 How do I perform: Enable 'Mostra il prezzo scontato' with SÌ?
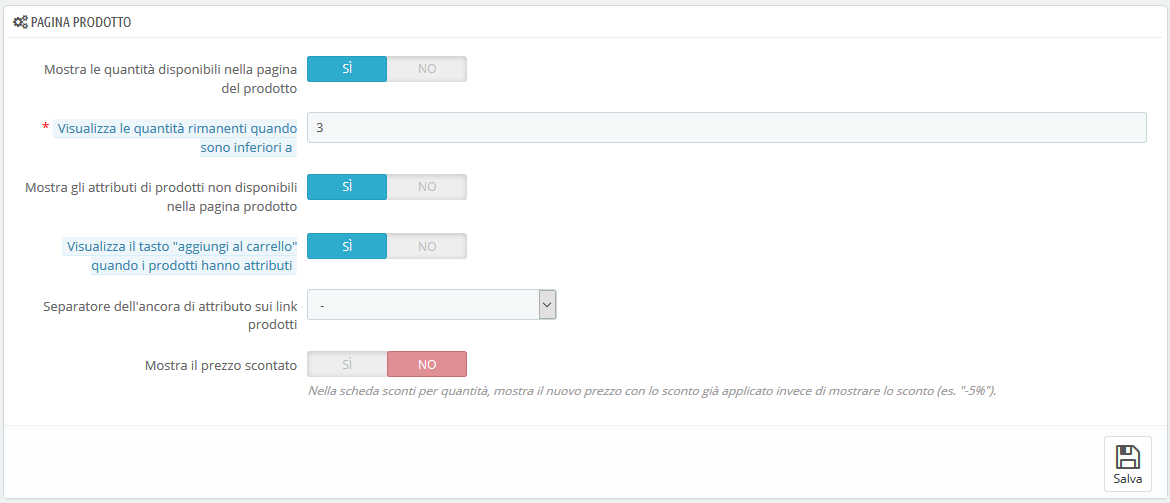click(347, 364)
